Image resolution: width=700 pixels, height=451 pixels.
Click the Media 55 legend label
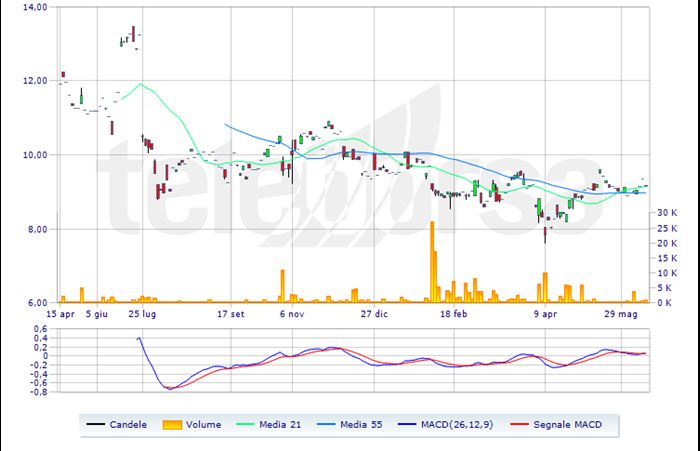(361, 425)
